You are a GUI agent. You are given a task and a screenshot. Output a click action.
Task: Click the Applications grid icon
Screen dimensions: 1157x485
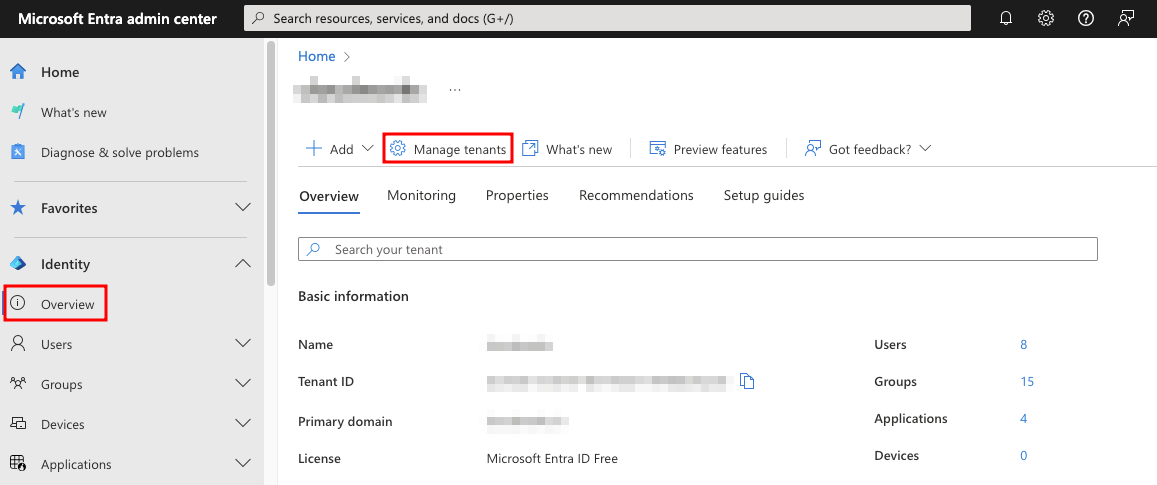click(x=18, y=464)
